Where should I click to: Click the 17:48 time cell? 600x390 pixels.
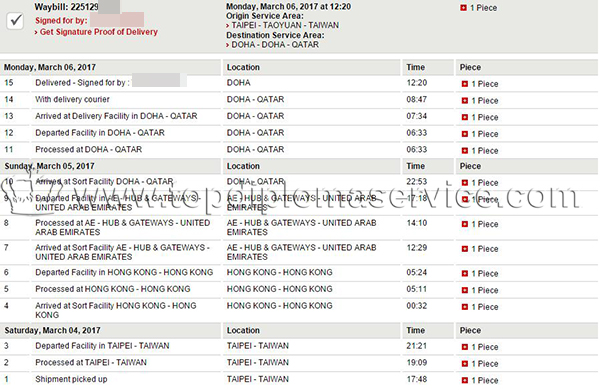coord(417,379)
